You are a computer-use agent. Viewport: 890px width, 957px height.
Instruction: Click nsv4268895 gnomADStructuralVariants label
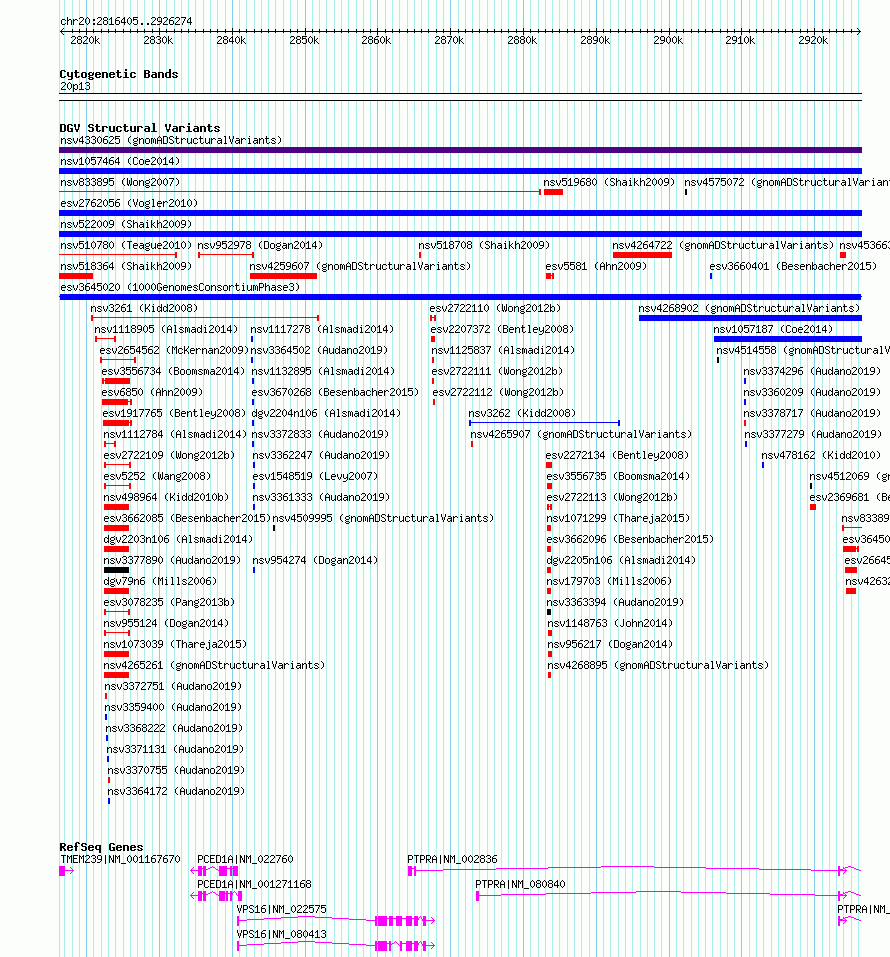pyautogui.click(x=658, y=665)
